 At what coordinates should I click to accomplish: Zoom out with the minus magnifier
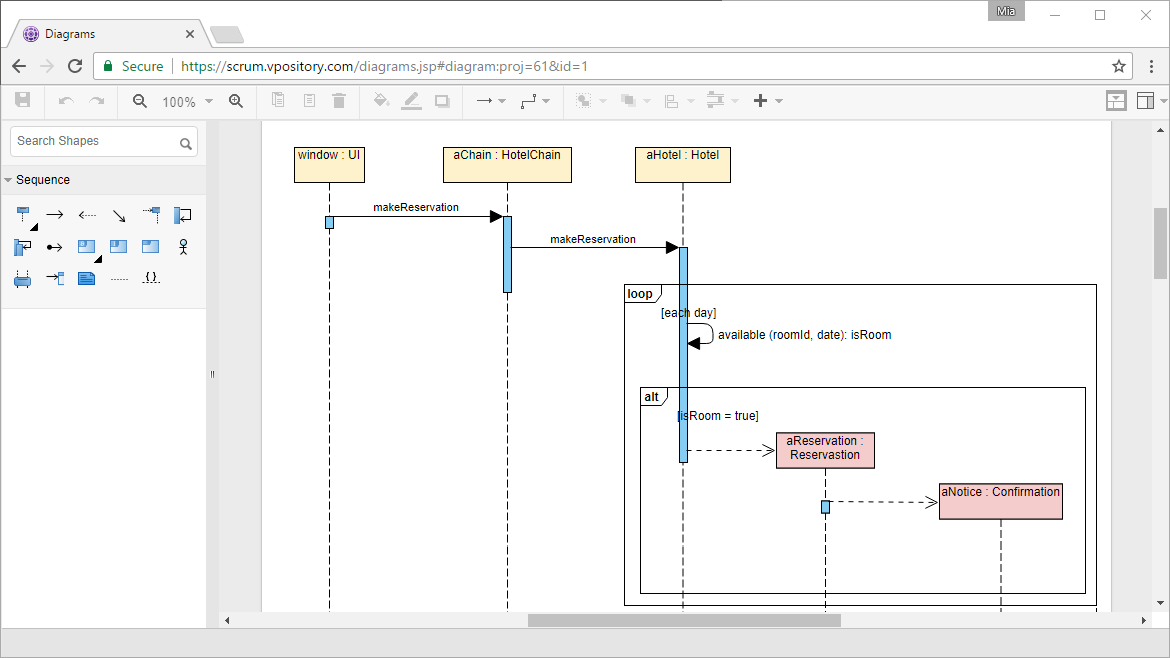point(140,101)
